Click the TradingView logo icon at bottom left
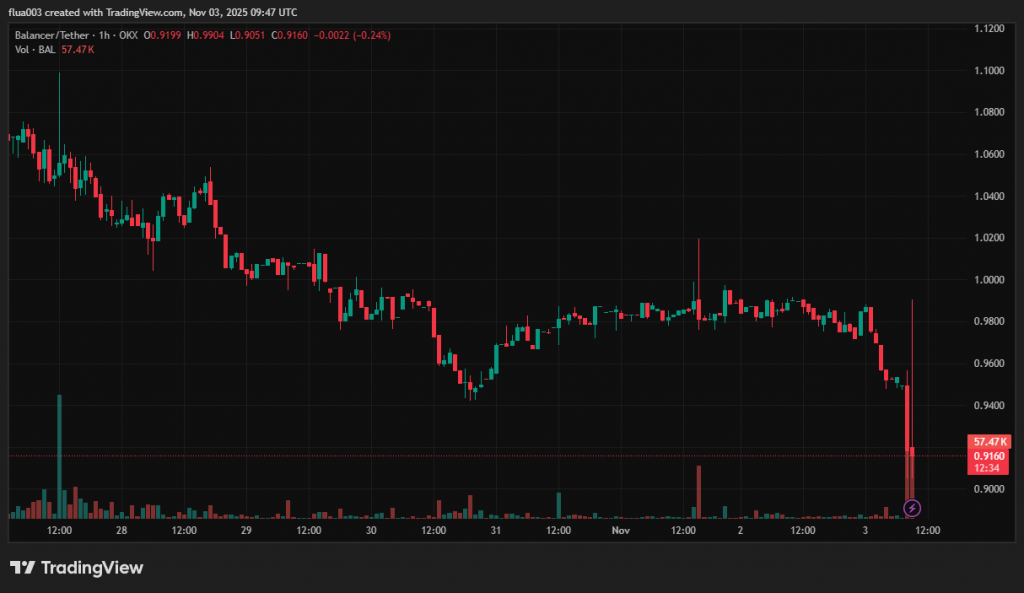 [23, 568]
